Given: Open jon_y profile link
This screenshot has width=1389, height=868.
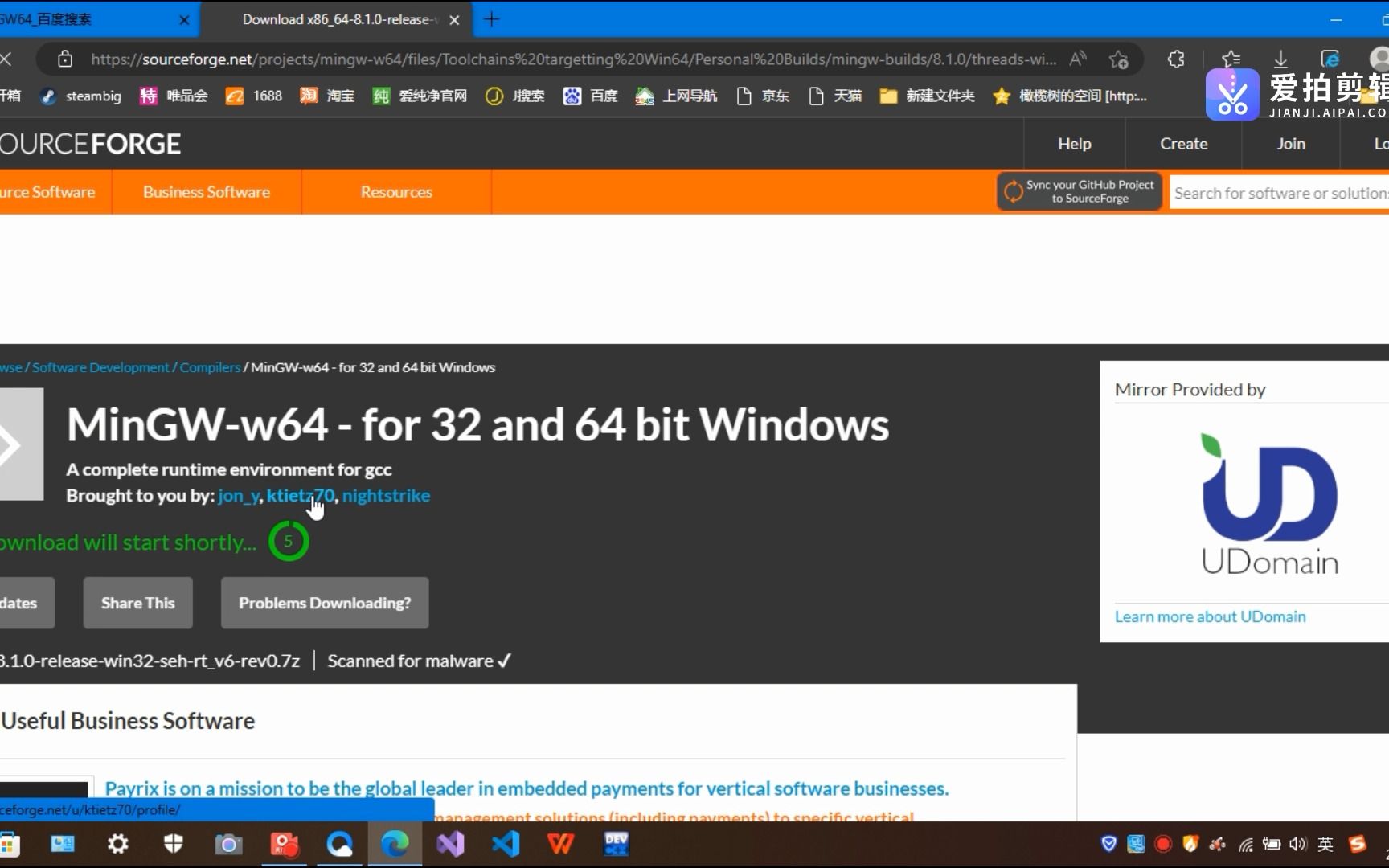Looking at the screenshot, I should click(x=238, y=496).
